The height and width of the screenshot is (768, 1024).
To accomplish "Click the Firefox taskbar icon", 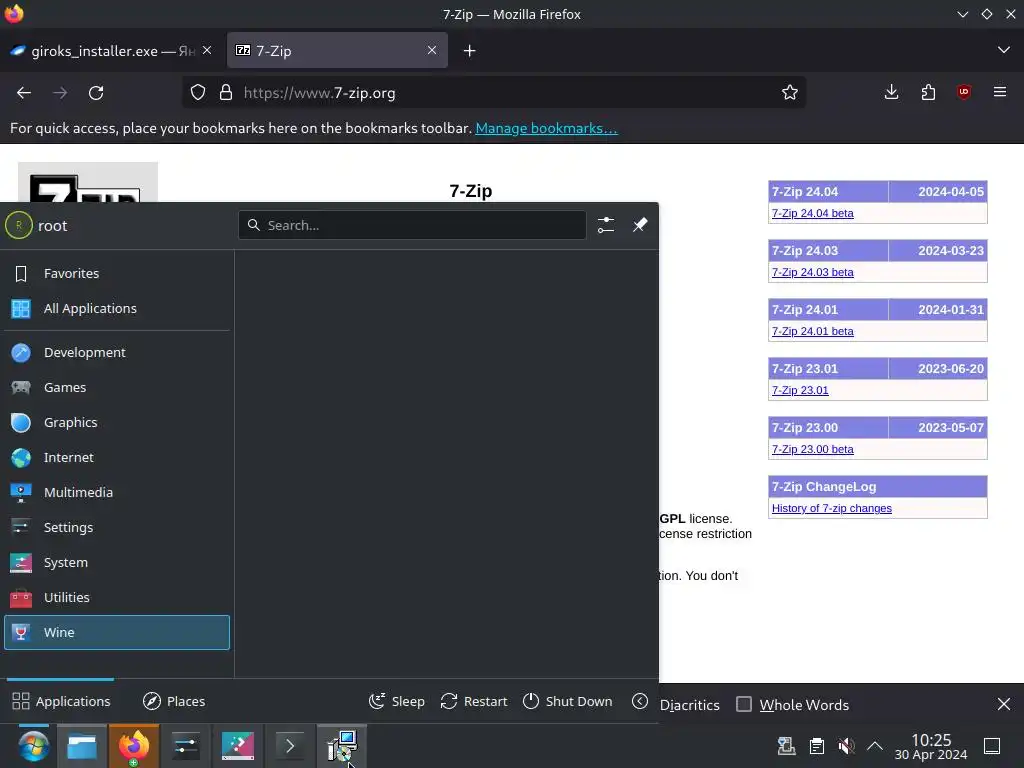I will (133, 746).
